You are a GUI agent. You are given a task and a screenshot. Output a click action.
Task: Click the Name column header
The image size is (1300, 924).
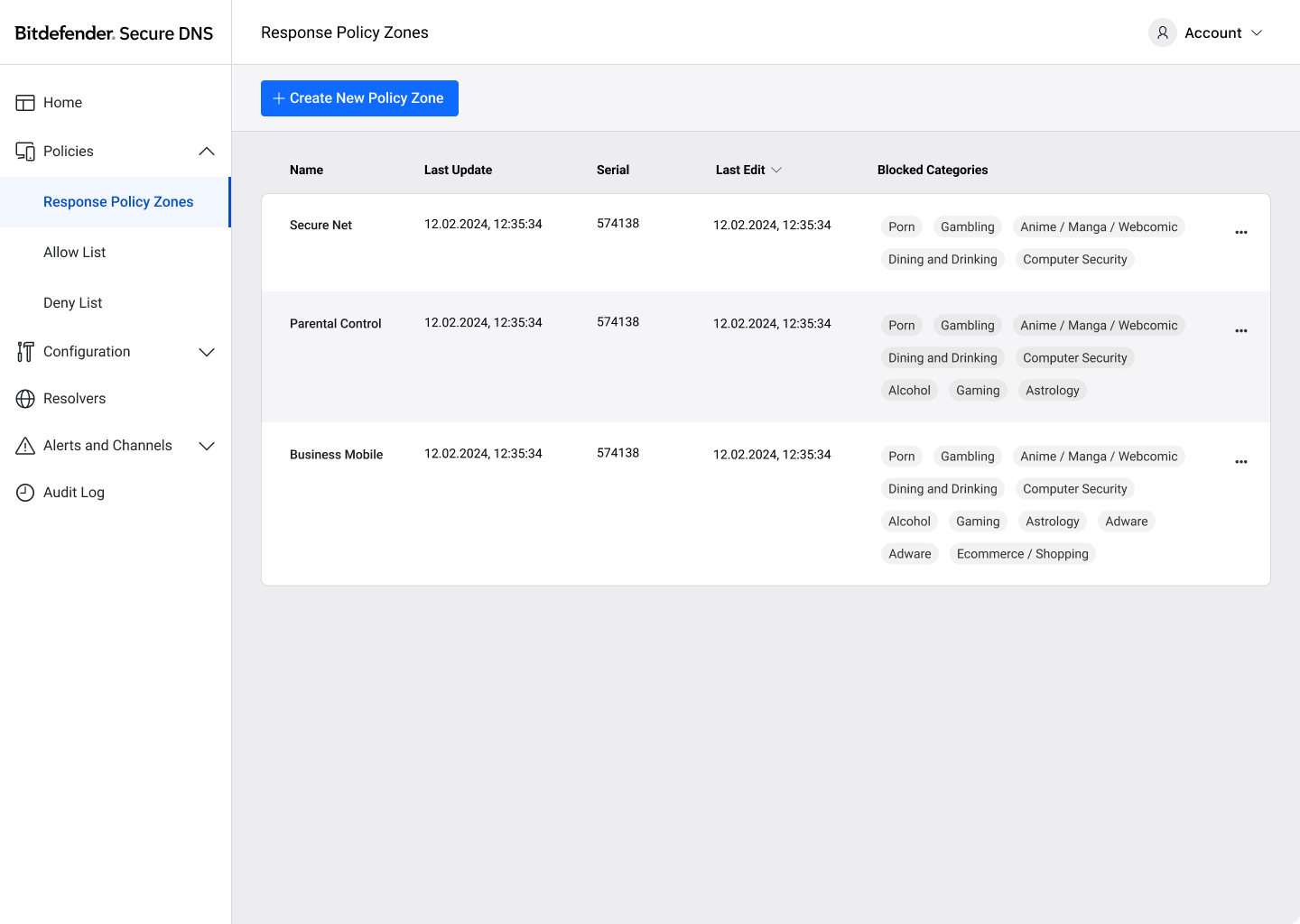306,170
